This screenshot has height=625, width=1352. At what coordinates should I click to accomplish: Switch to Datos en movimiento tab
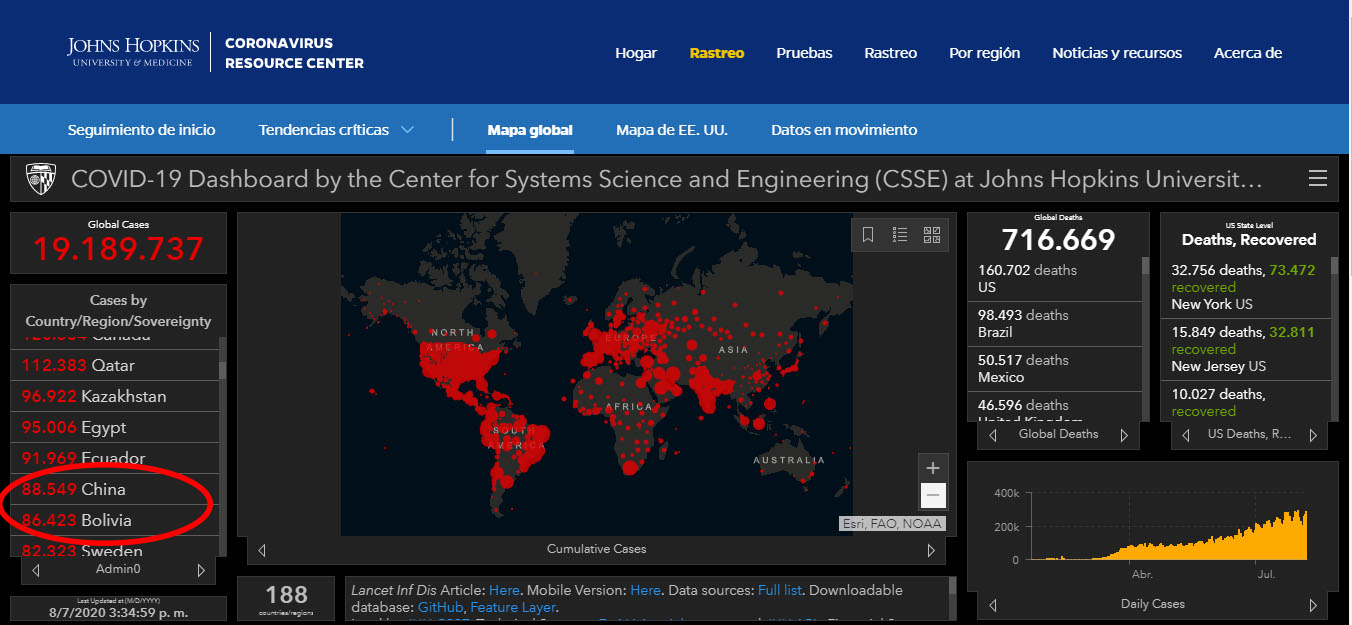pos(844,130)
